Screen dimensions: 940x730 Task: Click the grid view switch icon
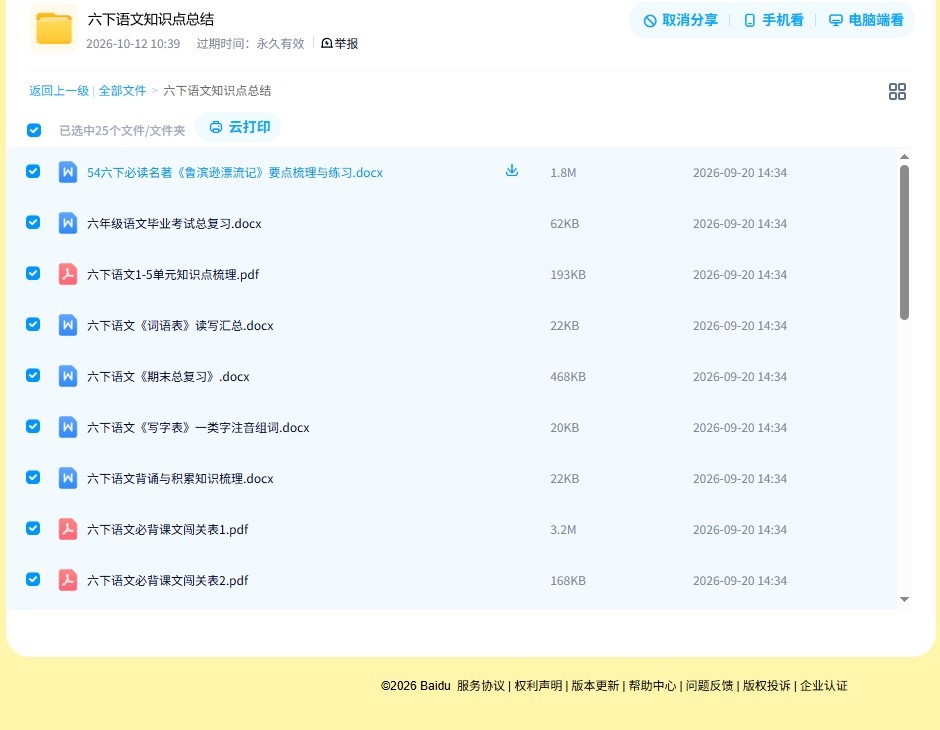coord(897,91)
